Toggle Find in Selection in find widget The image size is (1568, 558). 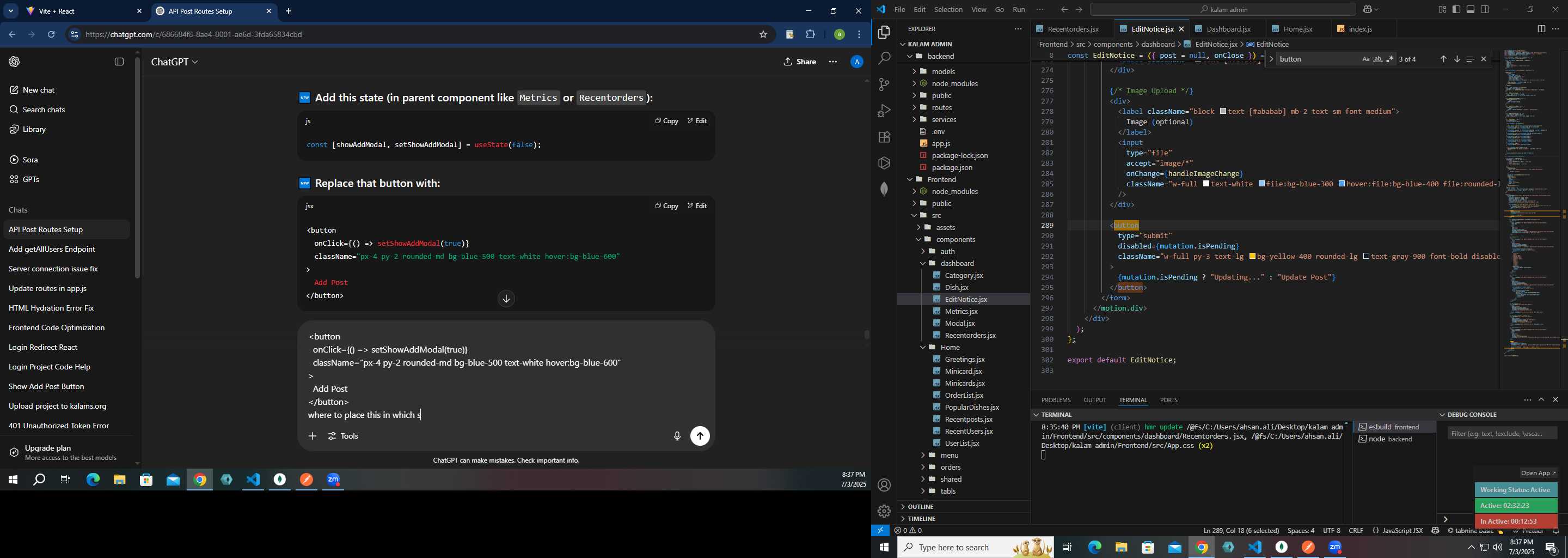pyautogui.click(x=1470, y=59)
